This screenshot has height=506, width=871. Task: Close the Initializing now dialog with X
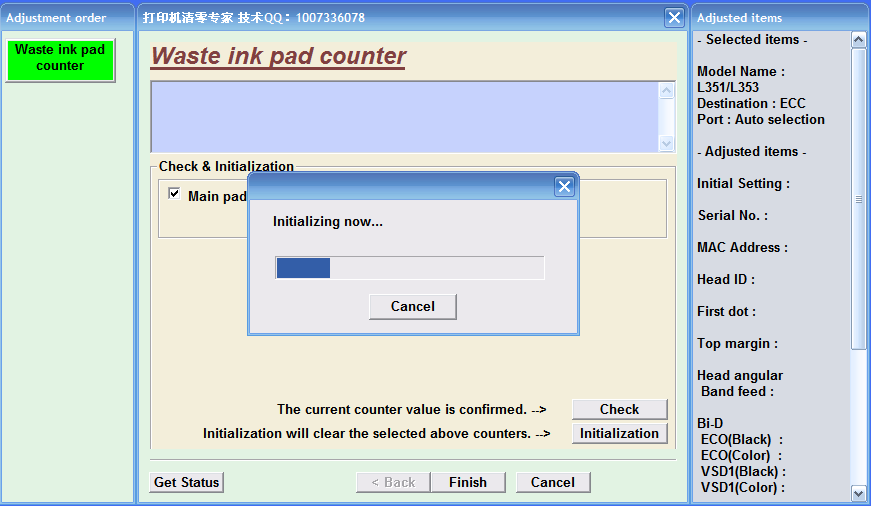click(x=564, y=186)
